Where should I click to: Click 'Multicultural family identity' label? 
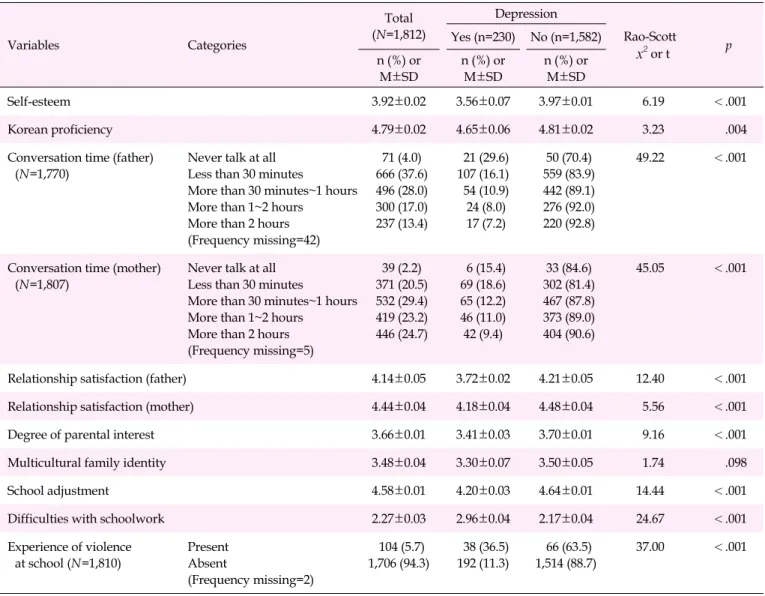coord(86,462)
